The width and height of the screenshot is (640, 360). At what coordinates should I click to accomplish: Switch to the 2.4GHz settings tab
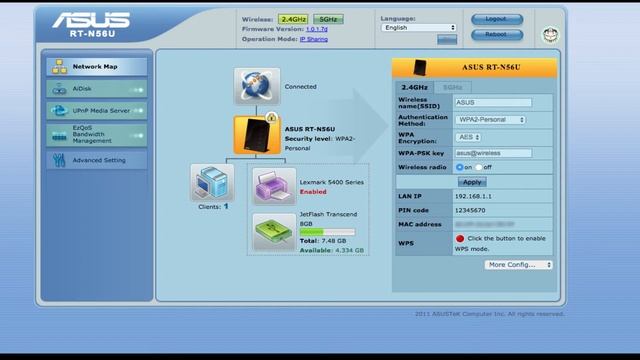click(x=414, y=87)
